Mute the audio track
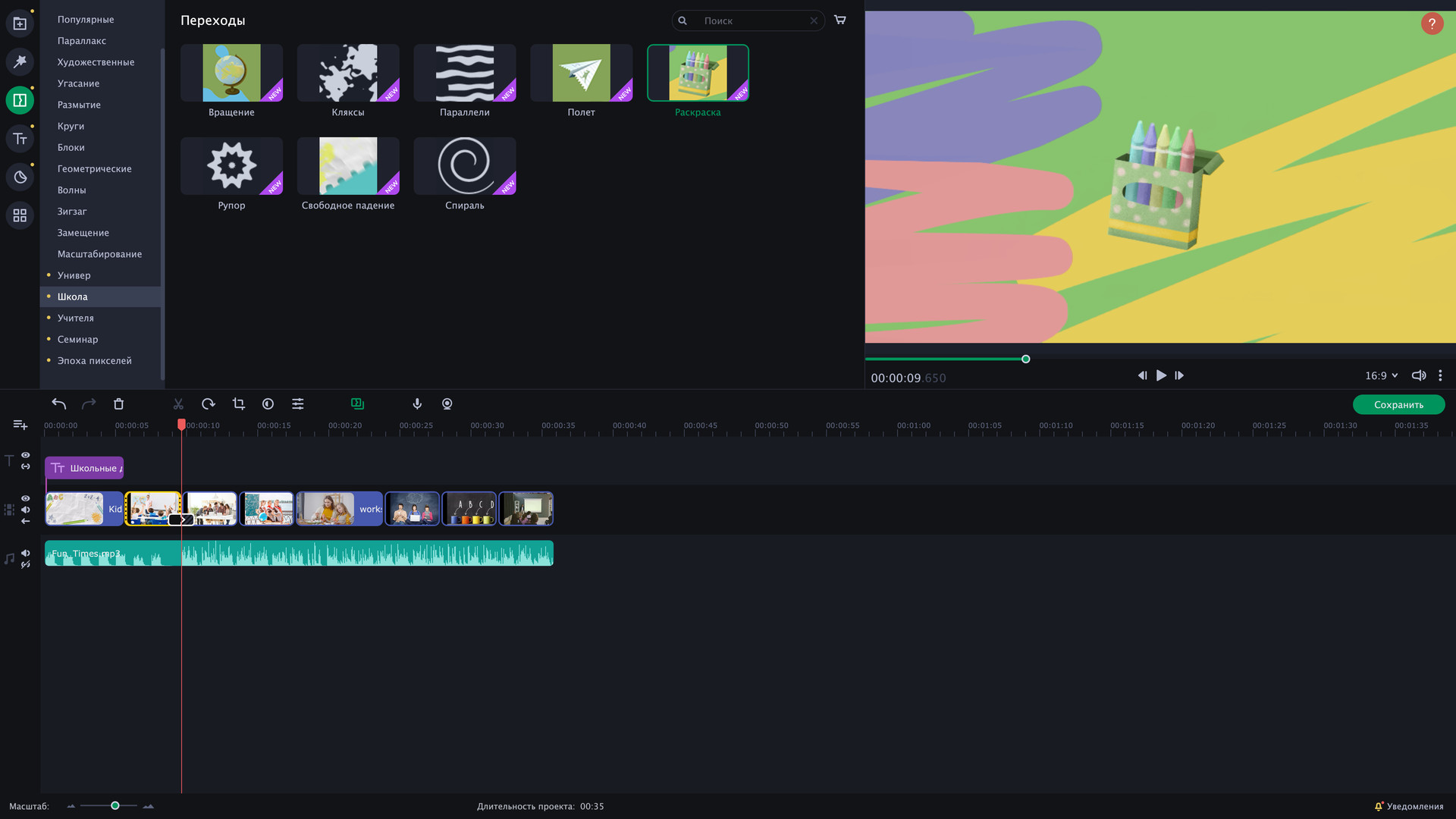Viewport: 1456px width, 819px height. [x=26, y=553]
